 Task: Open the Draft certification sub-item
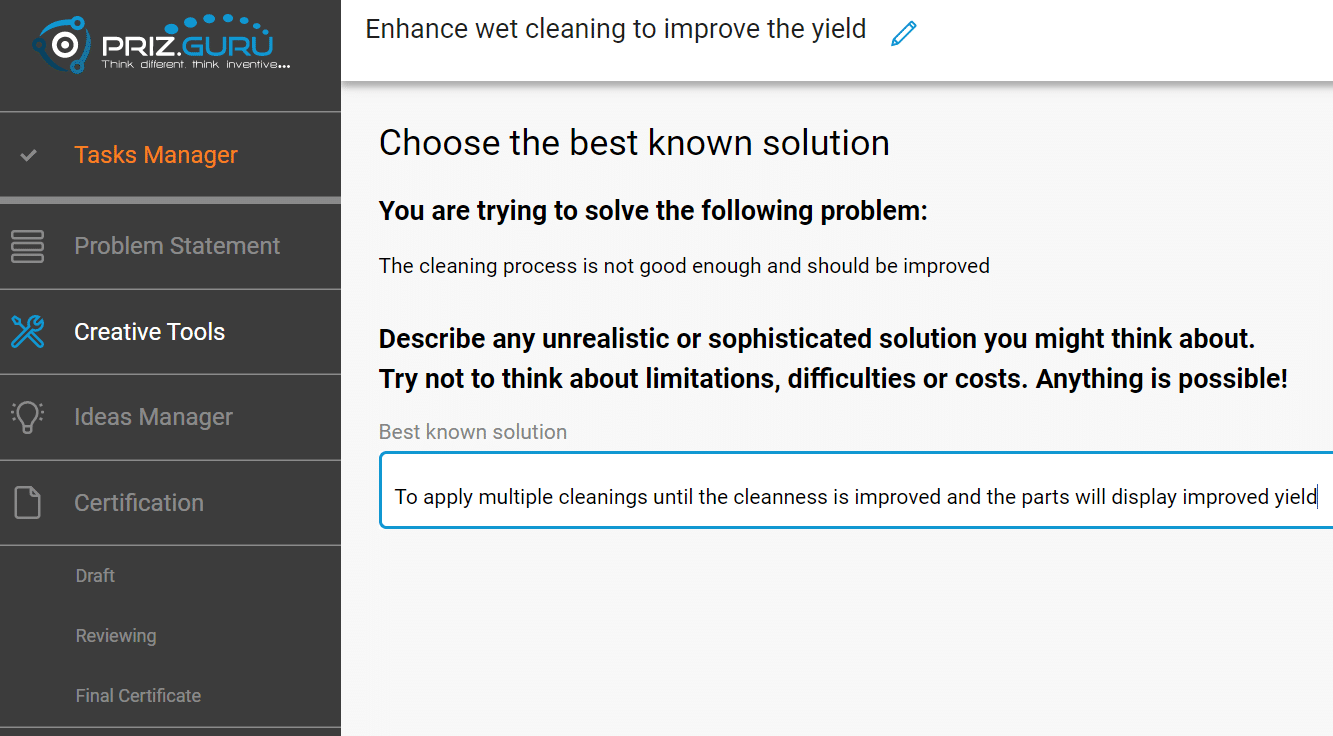95,576
